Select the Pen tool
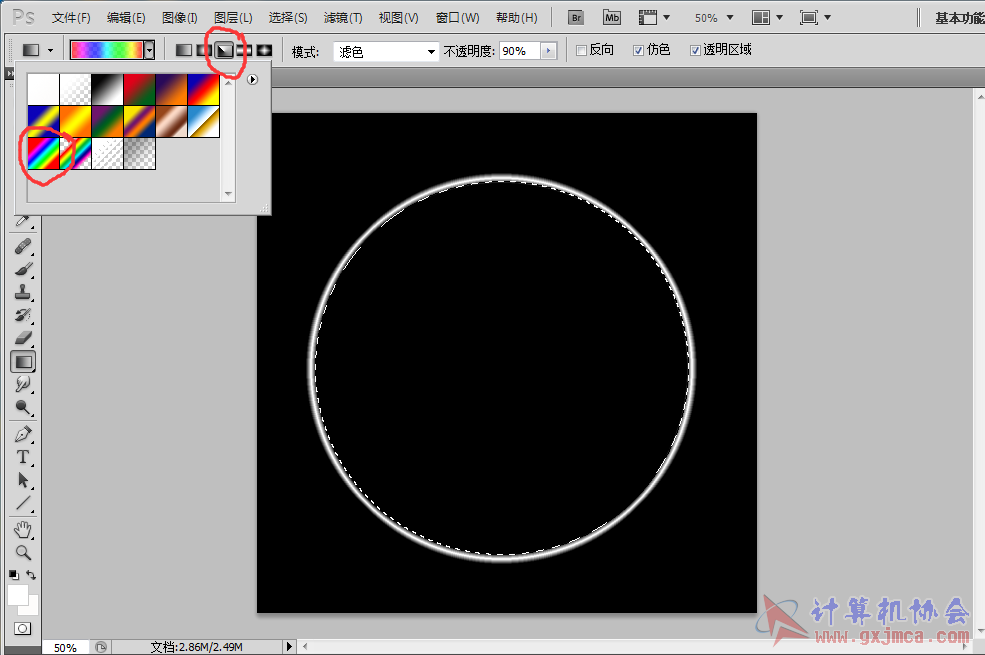Screen dimensions: 985x655 click(23, 434)
